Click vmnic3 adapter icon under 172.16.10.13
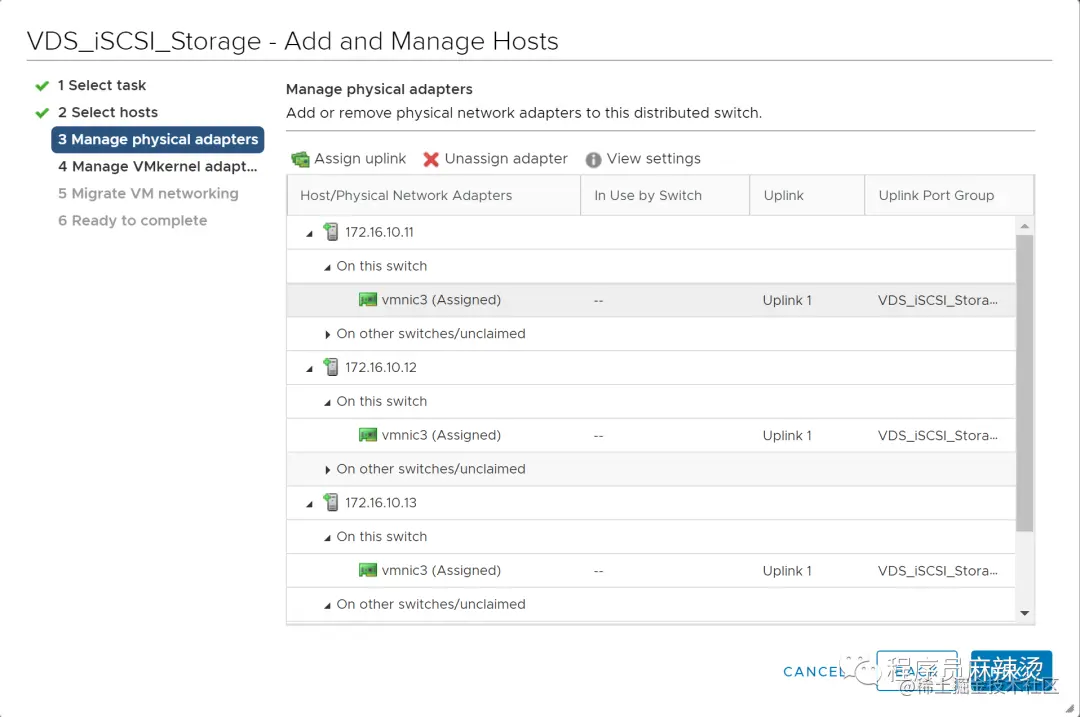Viewport: 1080px width, 717px height. 368,570
